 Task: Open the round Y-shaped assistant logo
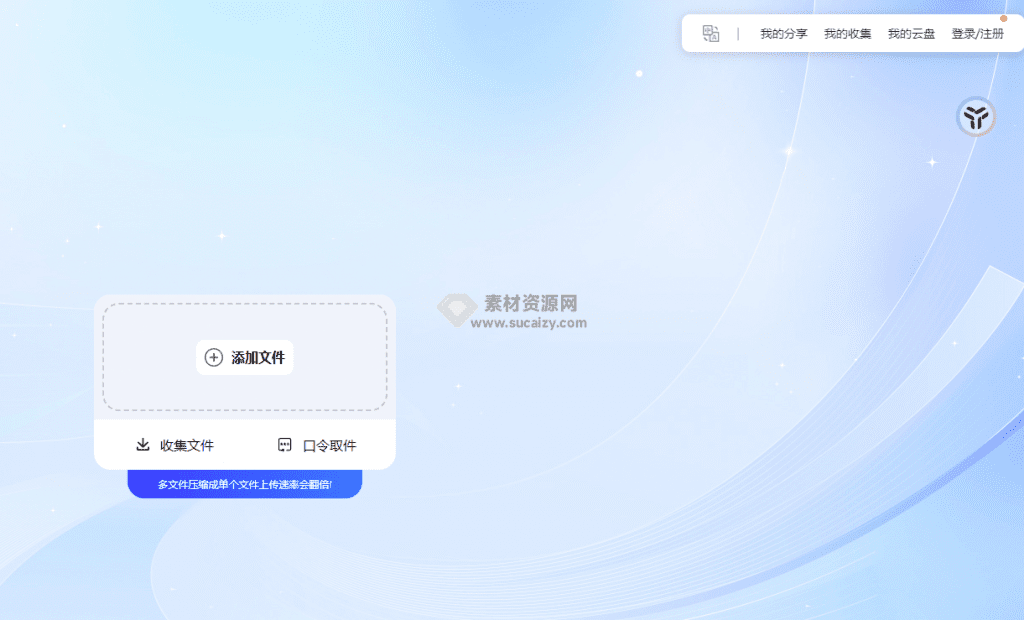tap(975, 117)
